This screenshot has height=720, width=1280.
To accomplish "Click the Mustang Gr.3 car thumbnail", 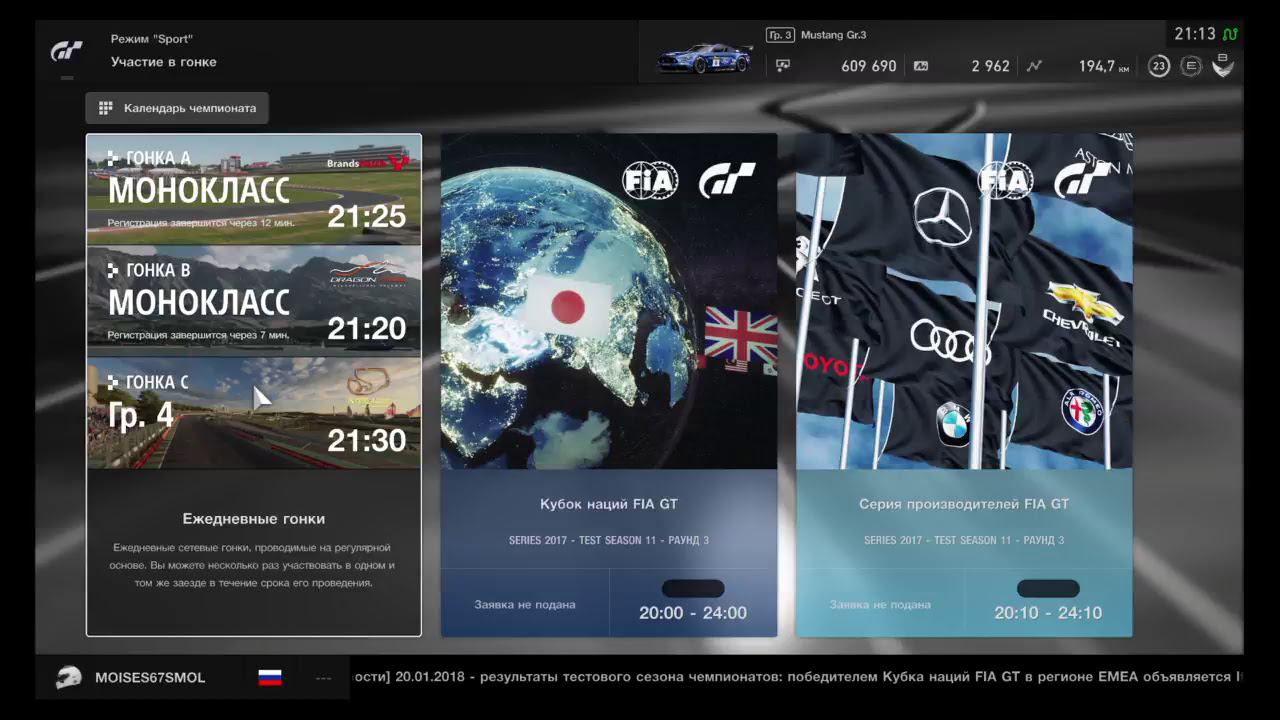I will coord(705,58).
